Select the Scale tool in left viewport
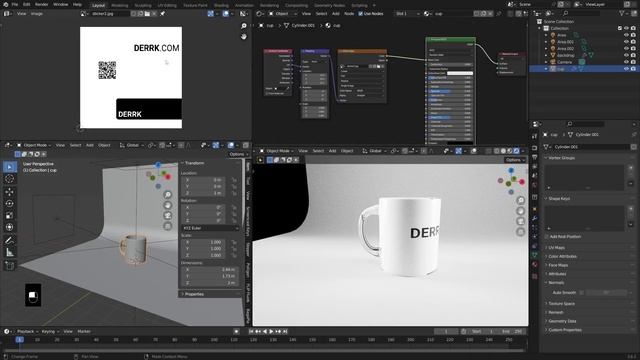Viewport: 640px width, 360px height. pyautogui.click(x=10, y=216)
